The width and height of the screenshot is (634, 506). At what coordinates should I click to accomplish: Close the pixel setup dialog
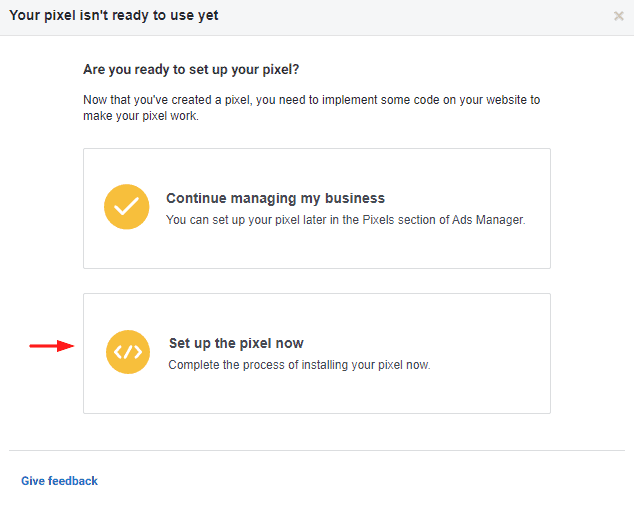tap(619, 16)
